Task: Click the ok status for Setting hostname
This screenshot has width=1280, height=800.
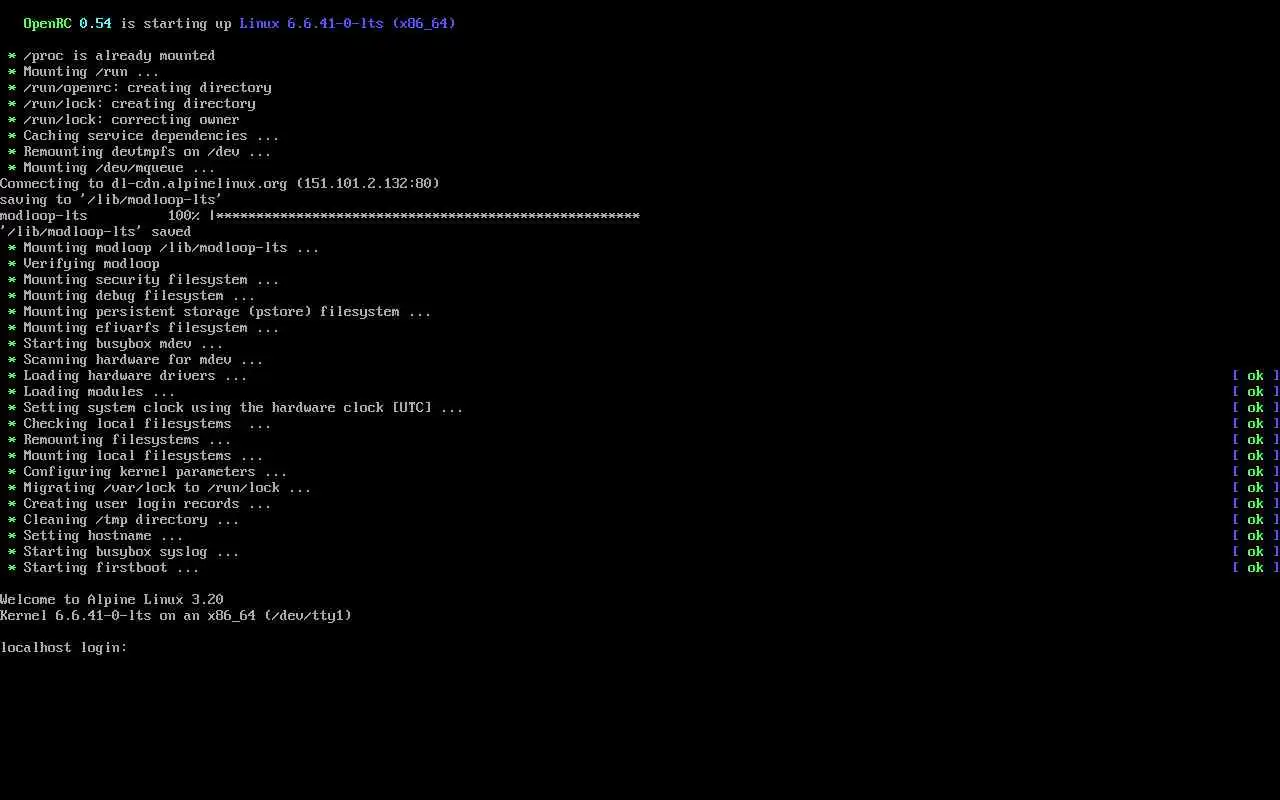Action: [x=1255, y=535]
